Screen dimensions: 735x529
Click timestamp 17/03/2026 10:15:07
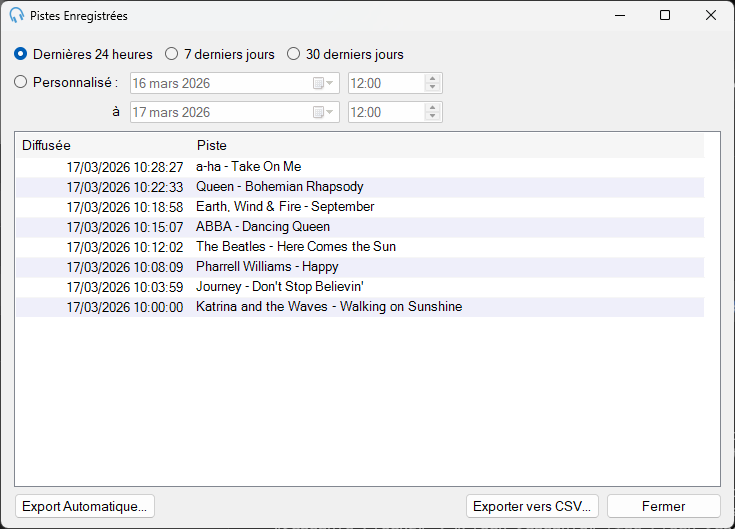(x=125, y=227)
